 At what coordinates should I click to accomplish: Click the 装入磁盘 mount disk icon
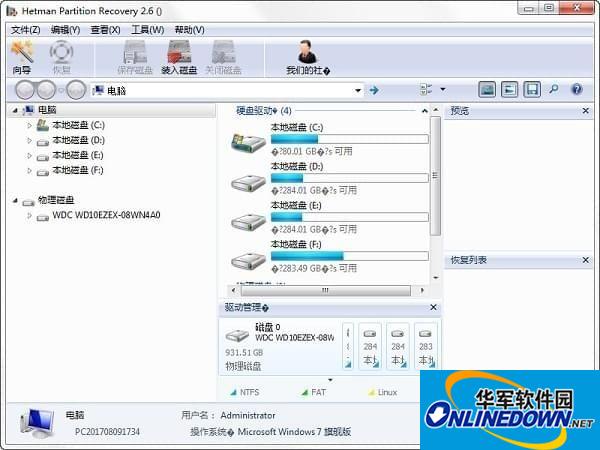tap(179, 52)
